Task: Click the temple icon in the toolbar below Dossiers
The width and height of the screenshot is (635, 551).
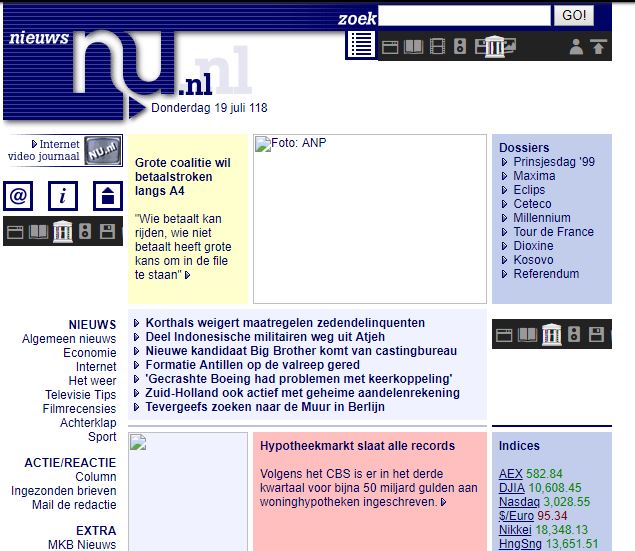Action: 551,334
